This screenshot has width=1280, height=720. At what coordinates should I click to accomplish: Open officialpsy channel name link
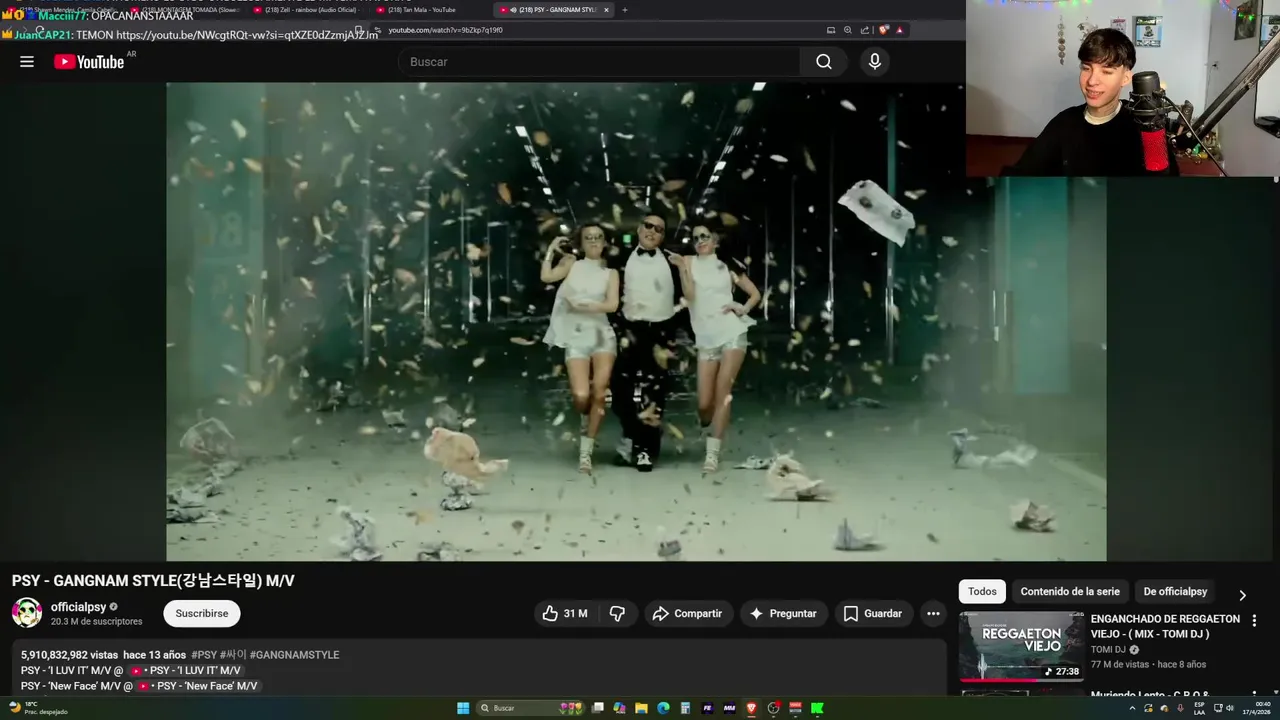coord(79,607)
